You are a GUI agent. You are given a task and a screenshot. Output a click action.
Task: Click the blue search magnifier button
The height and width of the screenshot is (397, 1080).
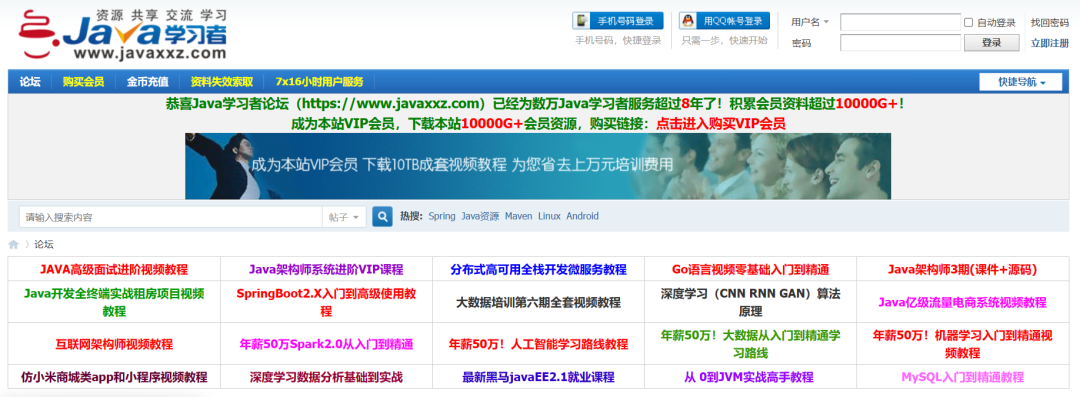pos(382,216)
